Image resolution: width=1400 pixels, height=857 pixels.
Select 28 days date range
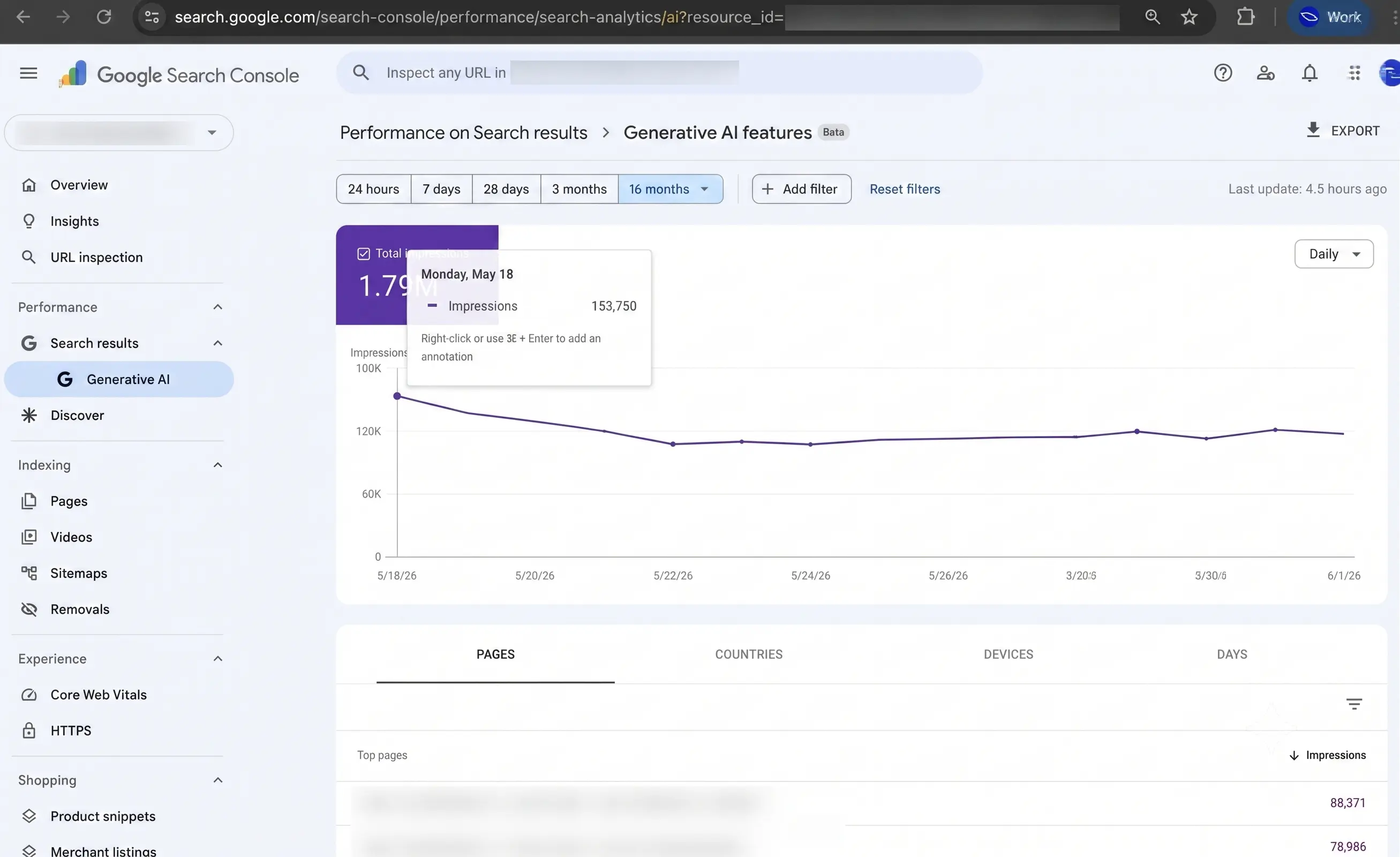click(x=506, y=189)
